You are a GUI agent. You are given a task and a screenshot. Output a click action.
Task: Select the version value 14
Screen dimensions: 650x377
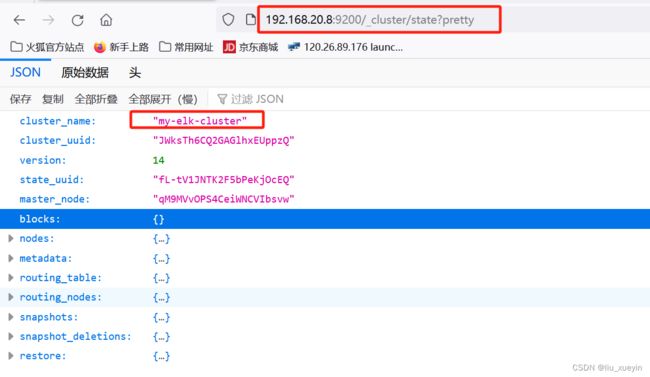tap(158, 160)
